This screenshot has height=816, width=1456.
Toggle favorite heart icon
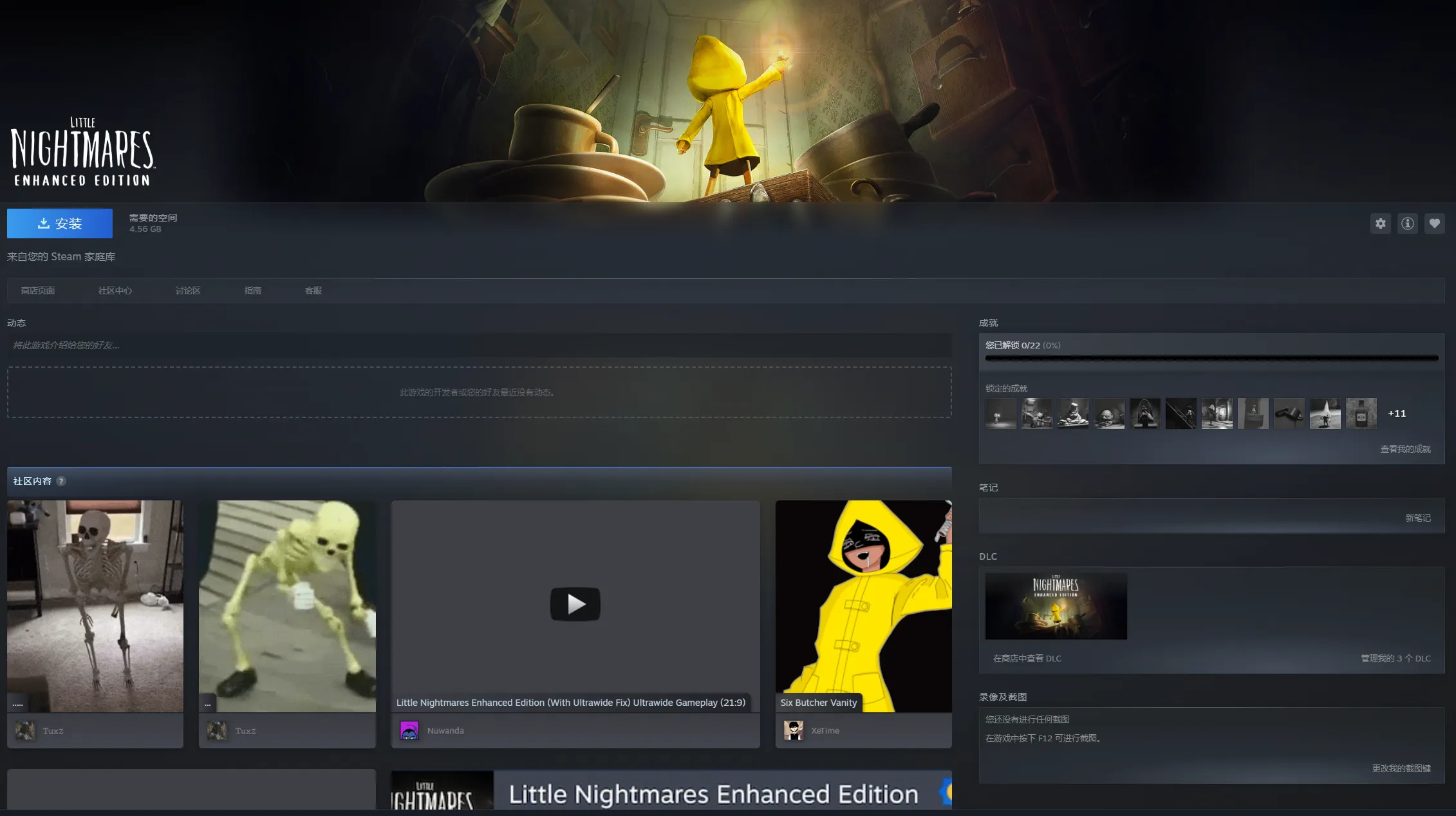[x=1434, y=223]
